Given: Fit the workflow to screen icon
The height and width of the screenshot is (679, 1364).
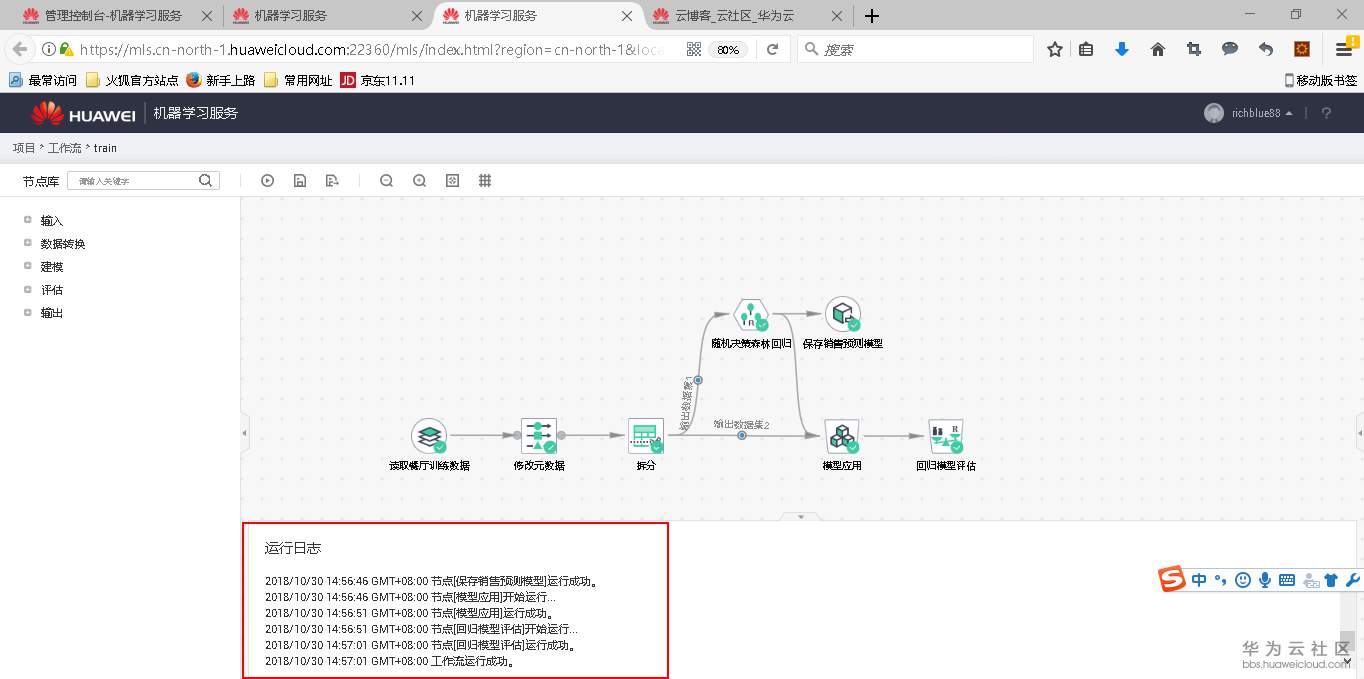Looking at the screenshot, I should click(x=452, y=181).
